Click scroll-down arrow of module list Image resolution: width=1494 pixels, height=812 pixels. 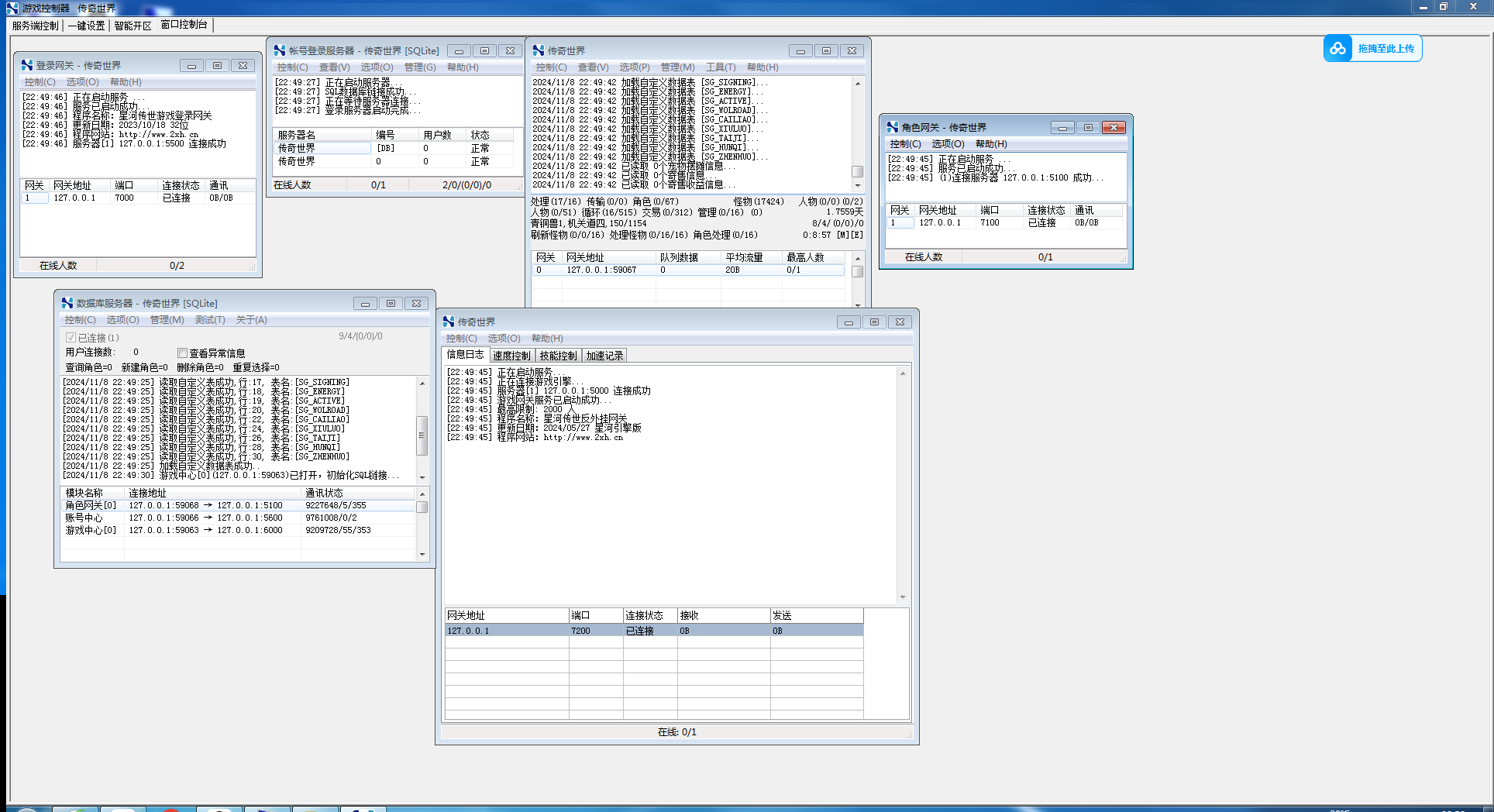tap(422, 554)
